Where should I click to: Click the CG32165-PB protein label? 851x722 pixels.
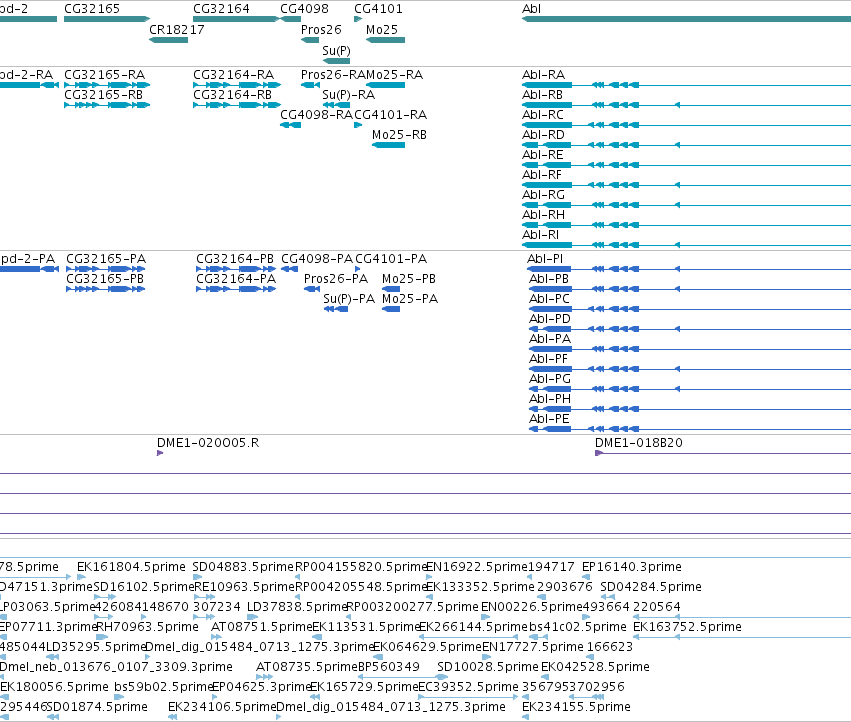[x=105, y=279]
